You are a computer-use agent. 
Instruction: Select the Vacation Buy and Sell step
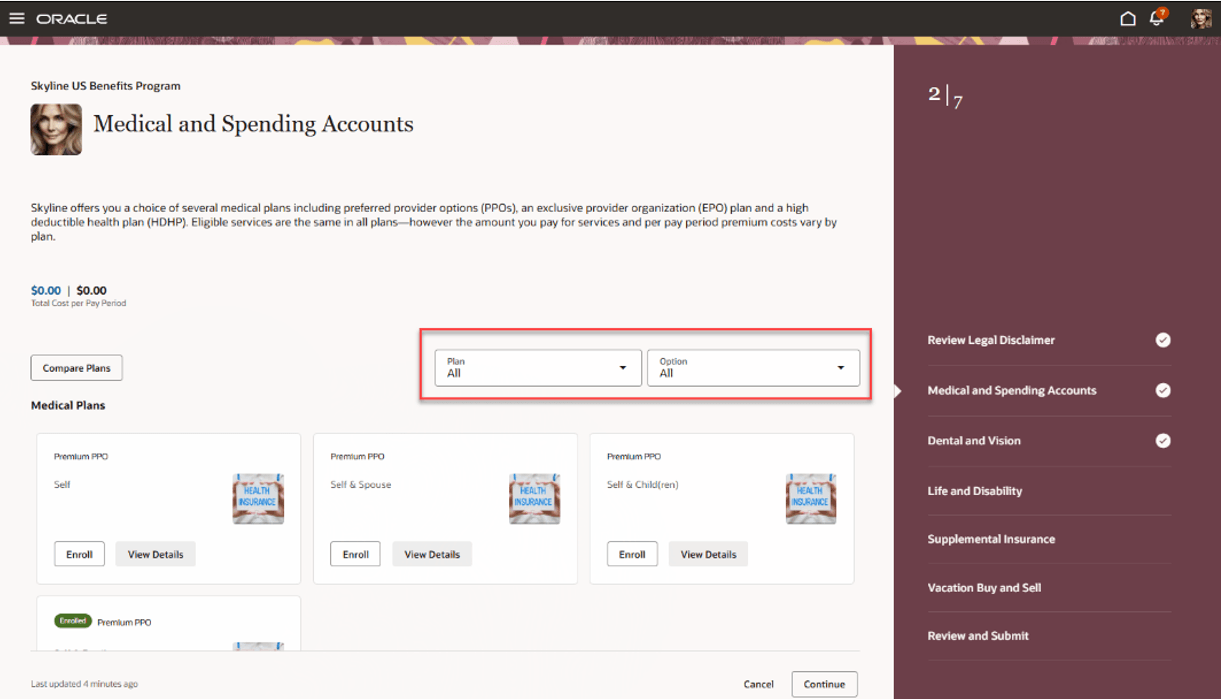(x=985, y=587)
